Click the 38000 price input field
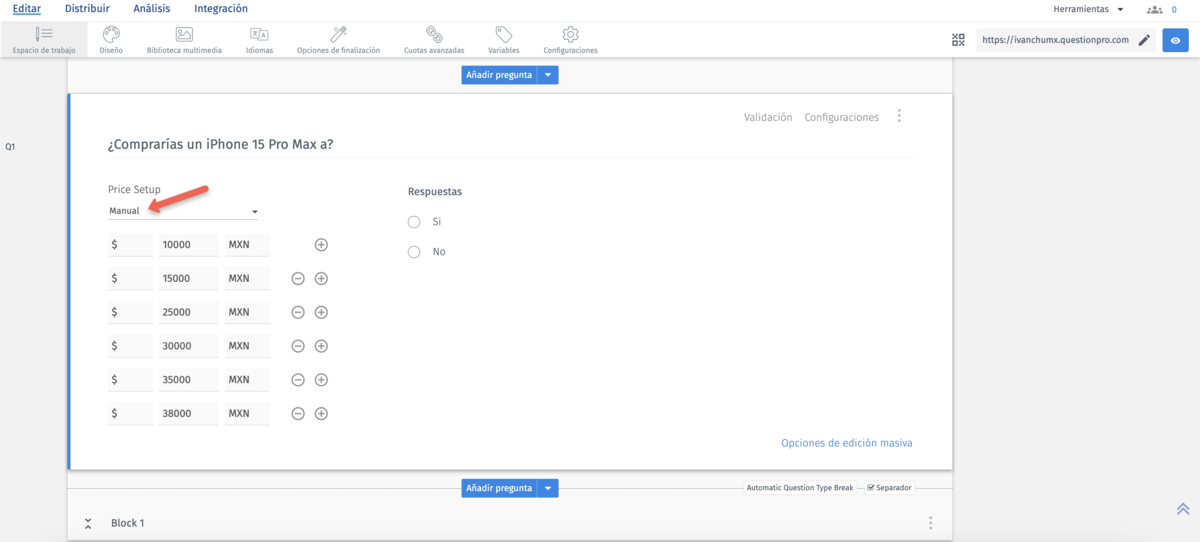 click(x=188, y=413)
